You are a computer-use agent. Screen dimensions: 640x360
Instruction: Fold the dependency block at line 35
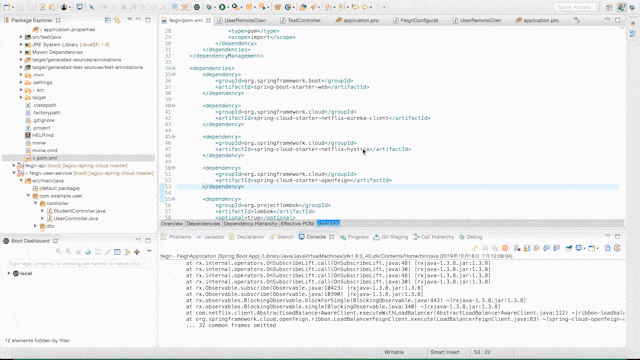pos(173,74)
